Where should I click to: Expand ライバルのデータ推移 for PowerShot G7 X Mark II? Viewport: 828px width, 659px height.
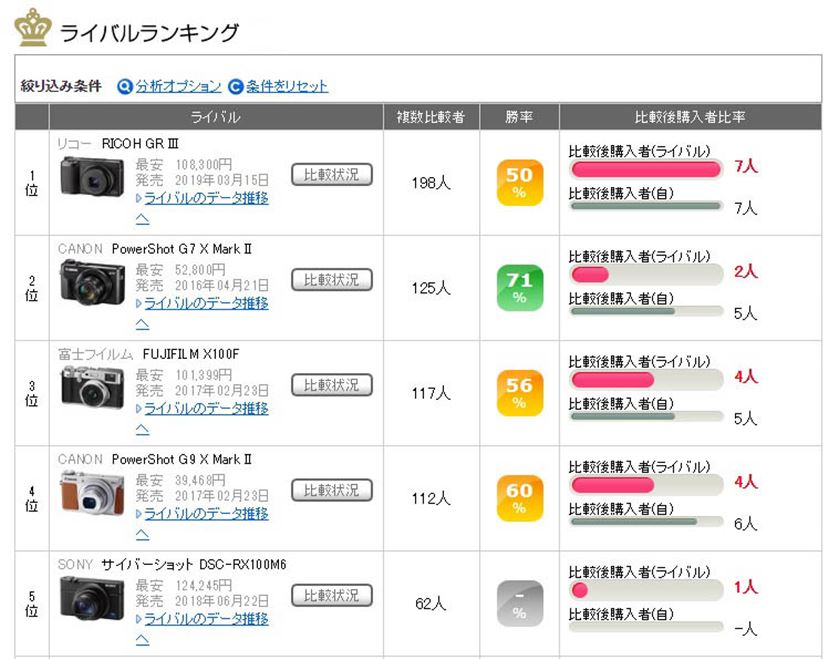pyautogui.click(x=206, y=303)
